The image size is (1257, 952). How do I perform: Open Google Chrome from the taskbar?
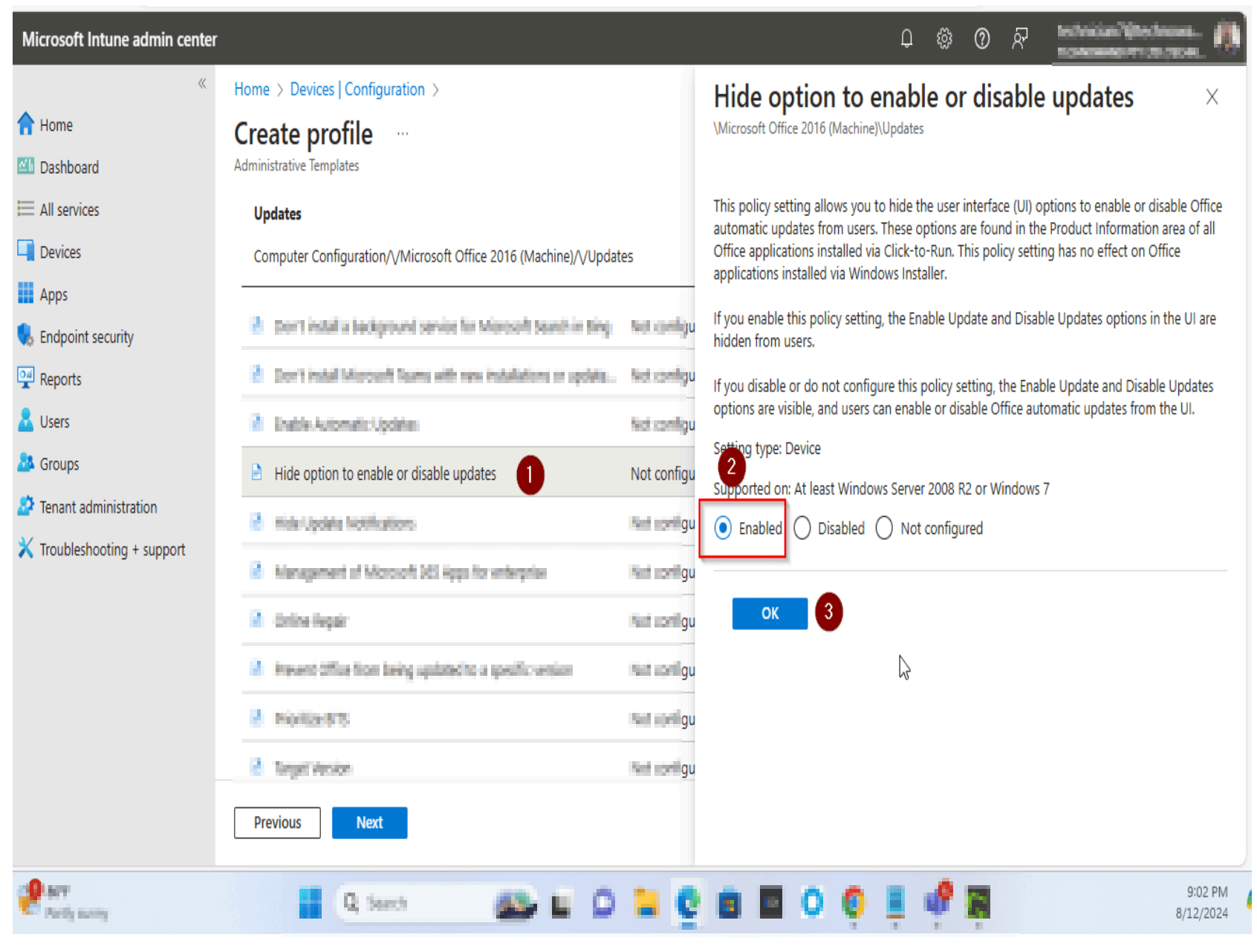tap(854, 903)
